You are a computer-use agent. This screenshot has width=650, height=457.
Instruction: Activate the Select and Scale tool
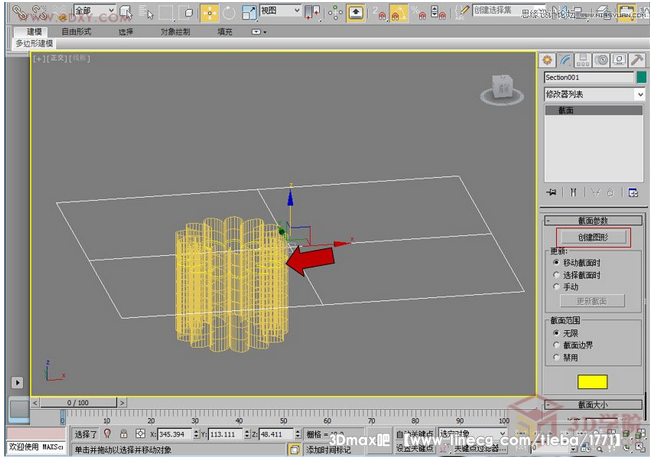[x=249, y=13]
